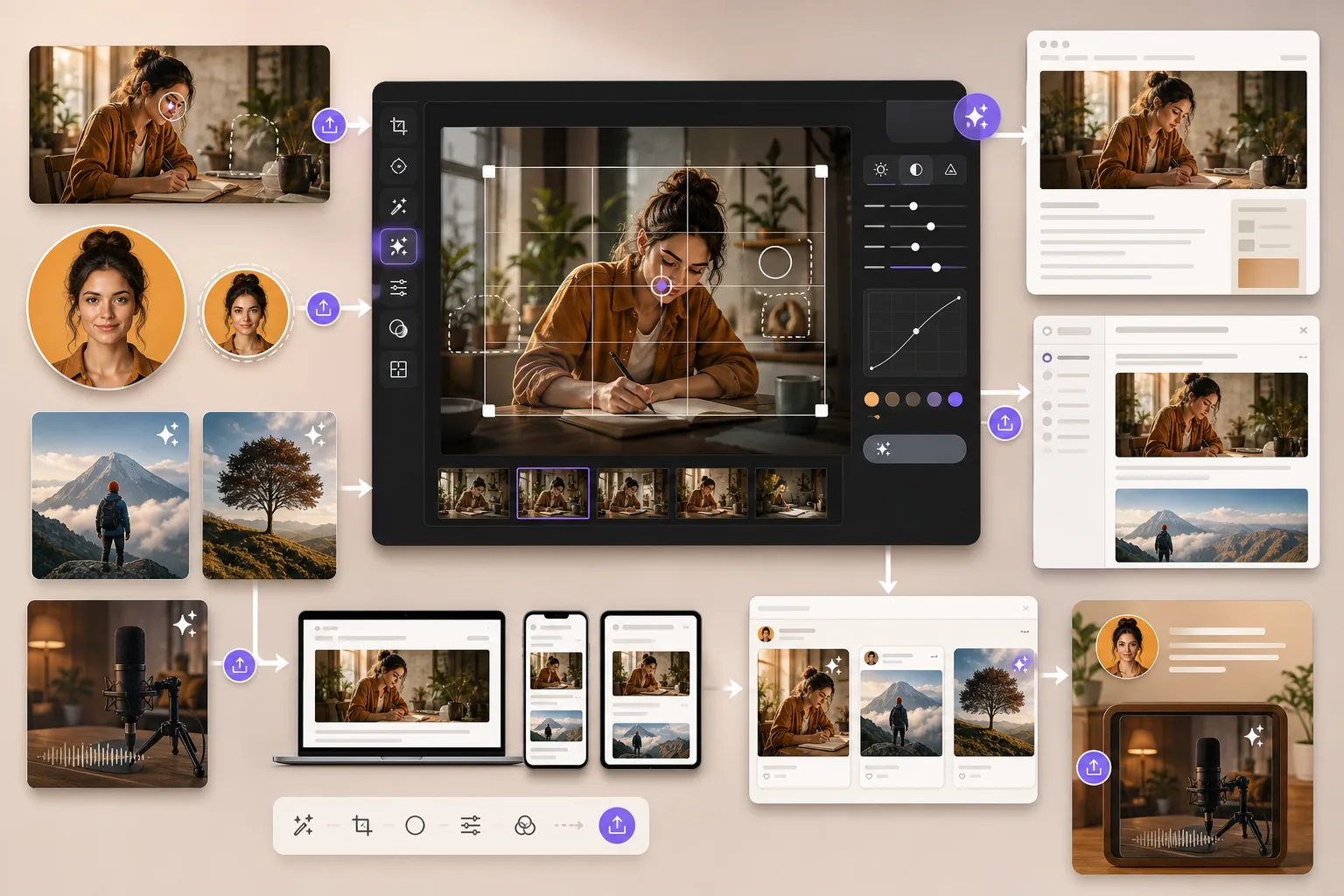Click the purple-filled bottom adjustment slider
Screen dimensions: 1344x896
927,267
